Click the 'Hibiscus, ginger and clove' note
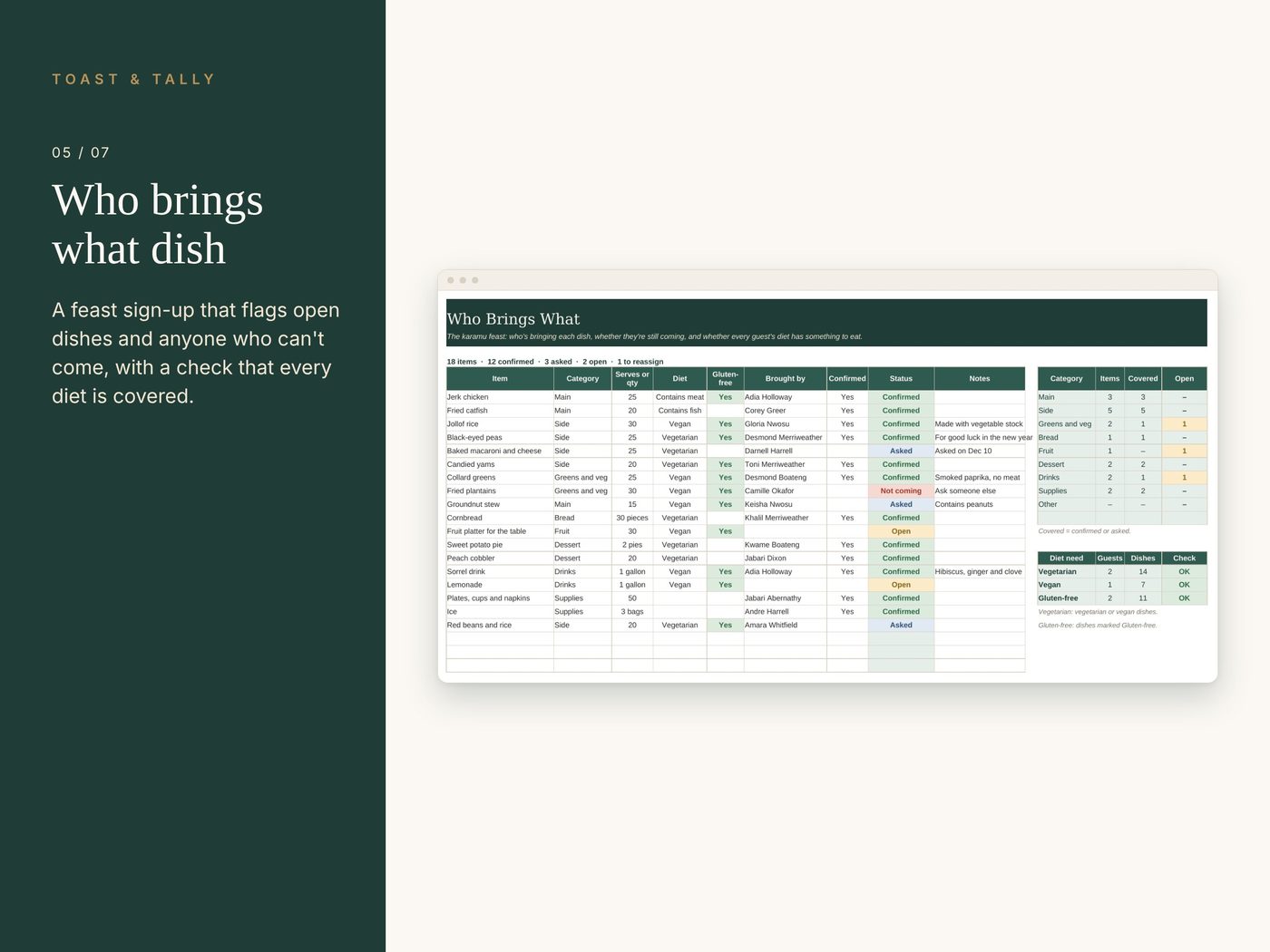 coord(979,572)
